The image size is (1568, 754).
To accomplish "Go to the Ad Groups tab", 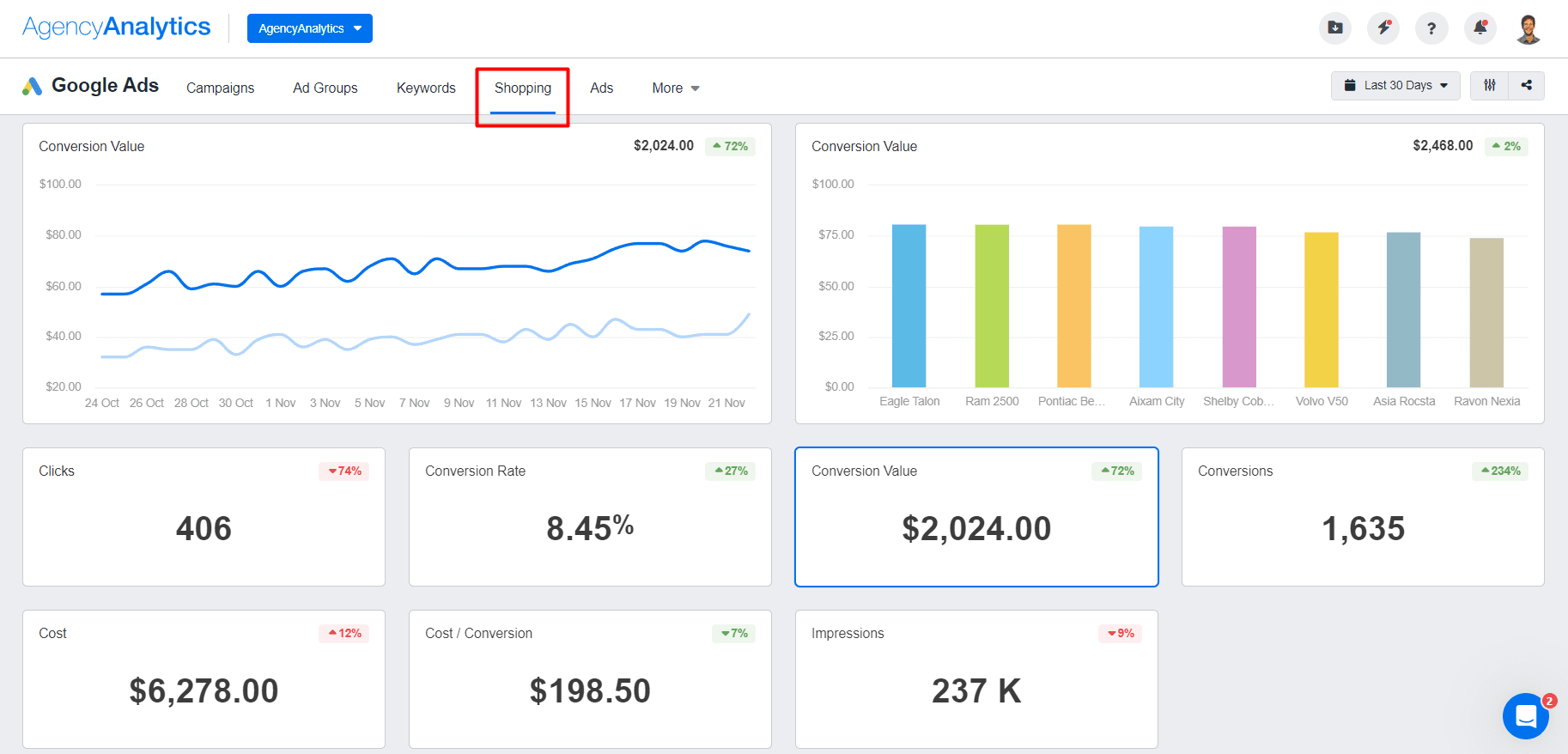I will pos(325,88).
